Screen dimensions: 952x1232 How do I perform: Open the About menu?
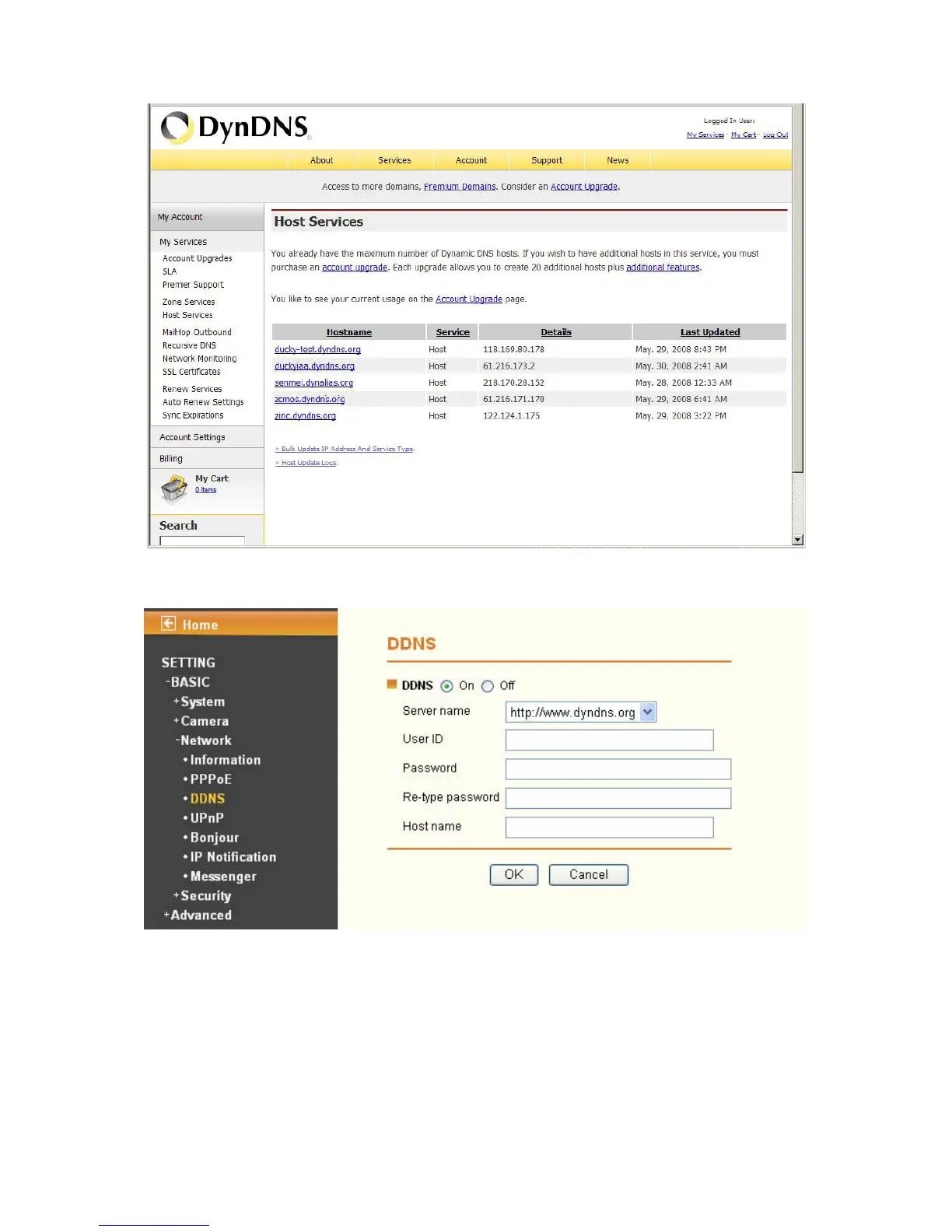point(321,160)
